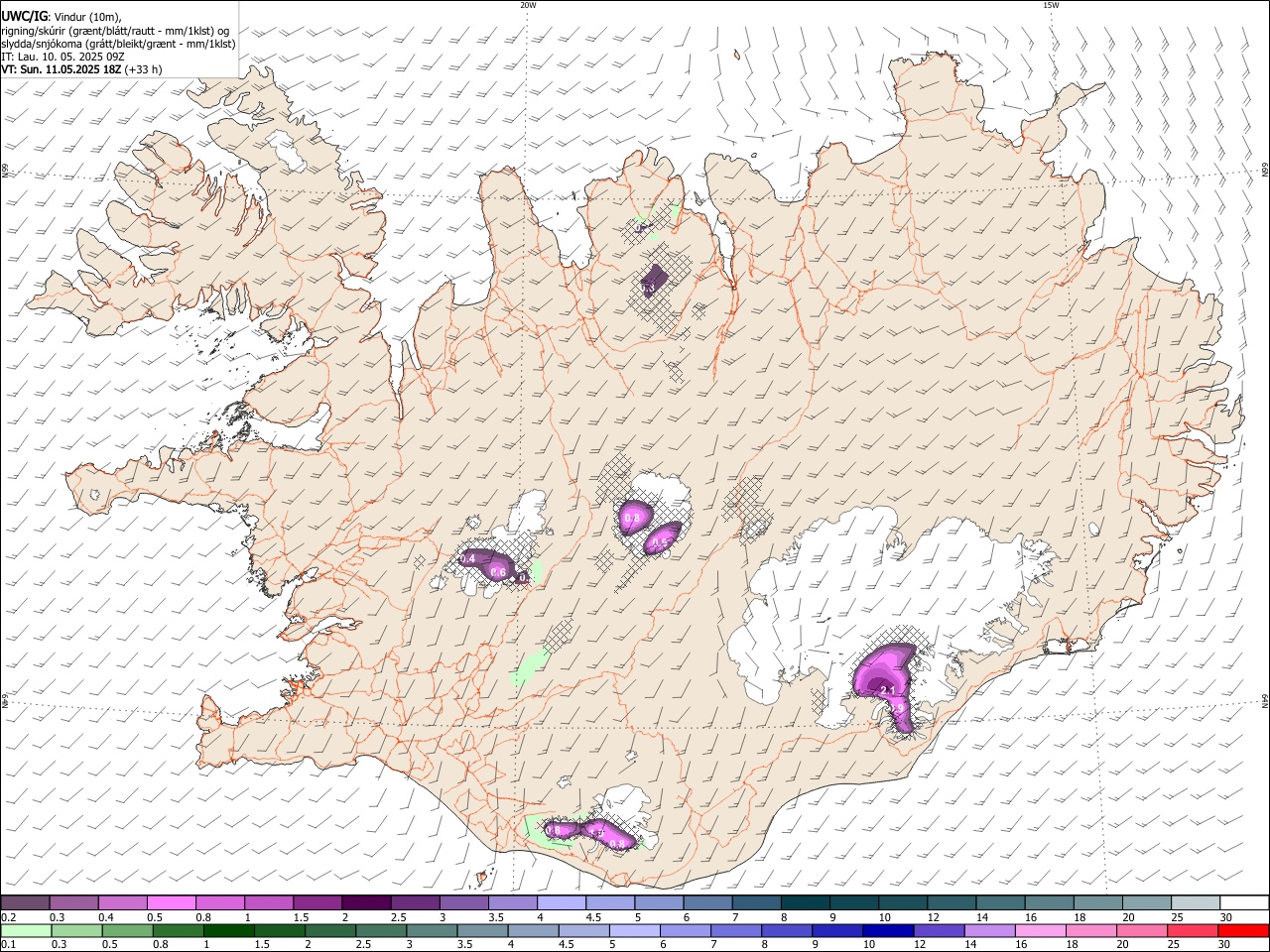Pick bottom legend row swatch labeled 0.5
Viewport: 1270px width, 952px height.
(x=127, y=930)
